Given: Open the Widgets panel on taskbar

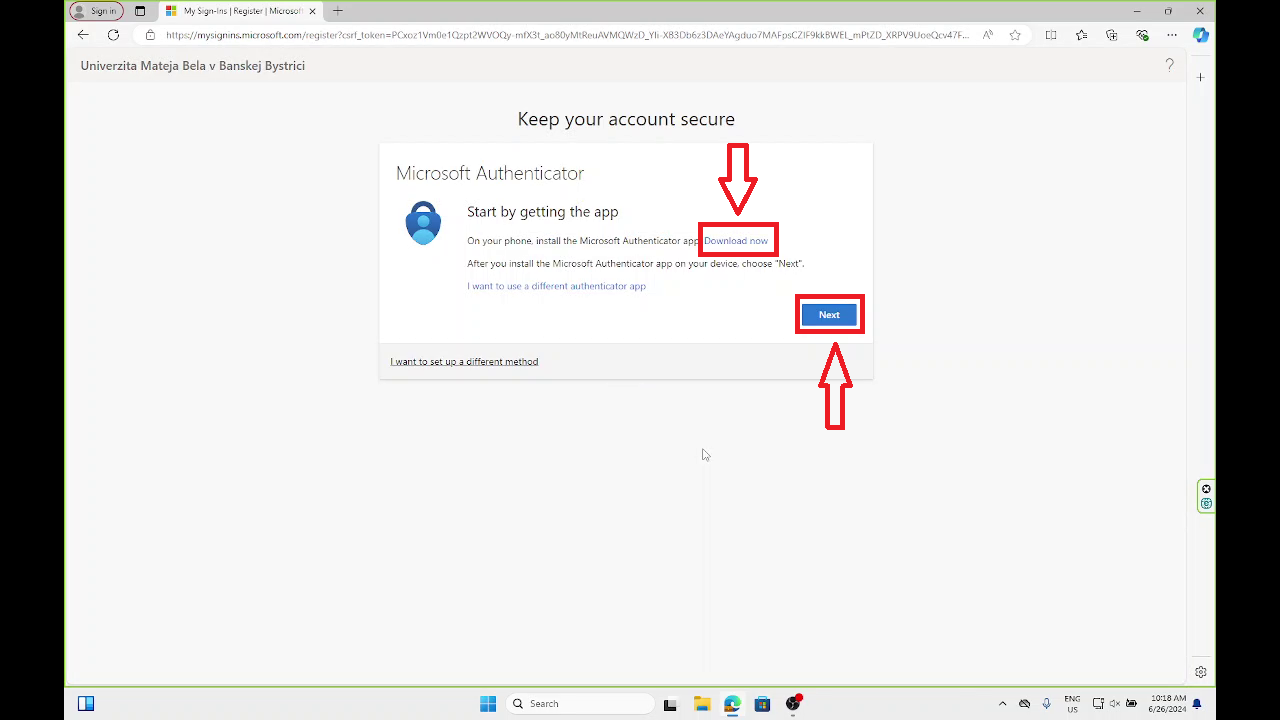Looking at the screenshot, I should pyautogui.click(x=86, y=704).
